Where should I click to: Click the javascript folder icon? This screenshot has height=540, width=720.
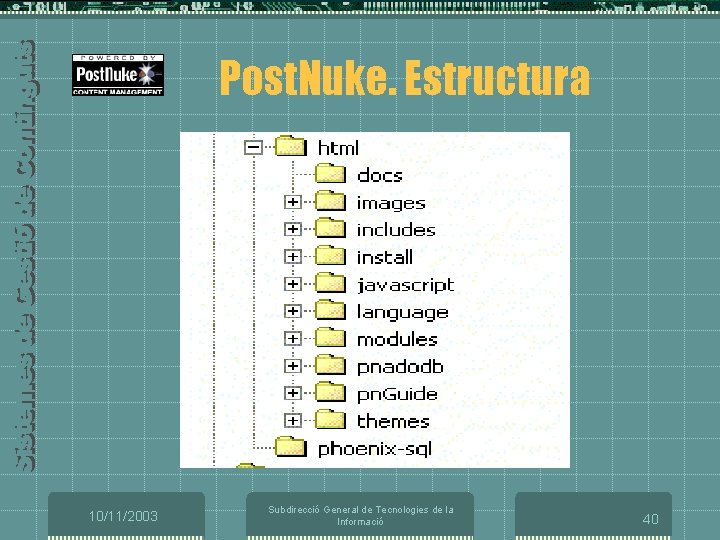tap(330, 282)
